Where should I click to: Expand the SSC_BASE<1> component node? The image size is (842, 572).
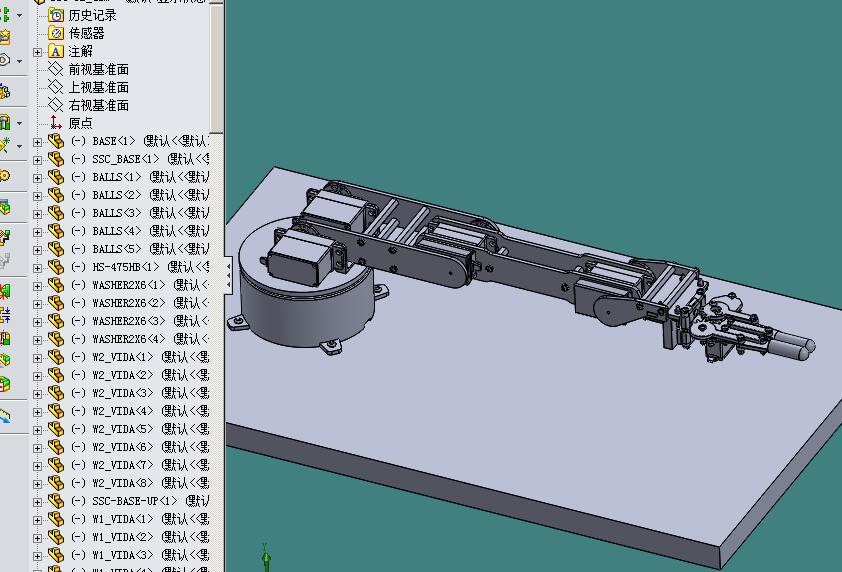pos(37,160)
